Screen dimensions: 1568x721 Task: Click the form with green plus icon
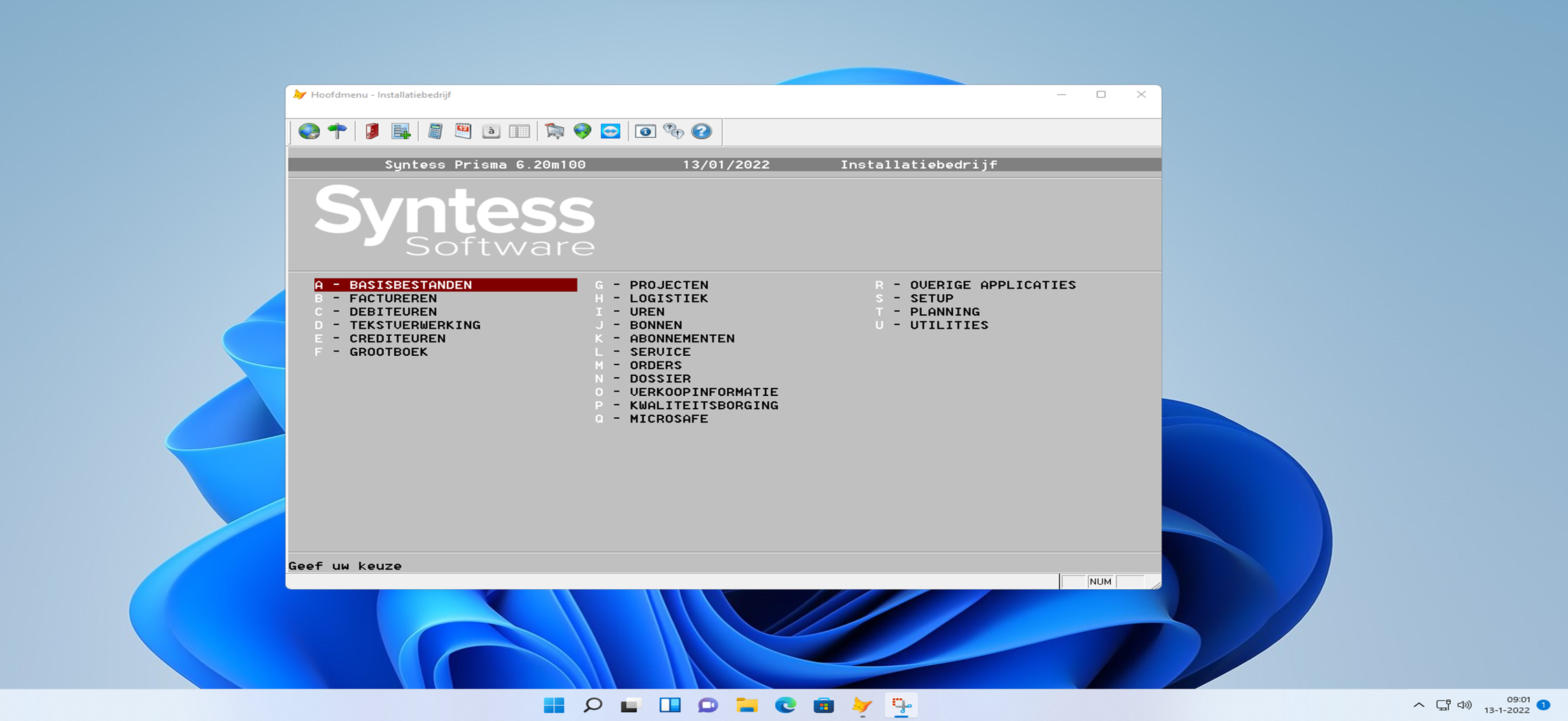(x=401, y=132)
